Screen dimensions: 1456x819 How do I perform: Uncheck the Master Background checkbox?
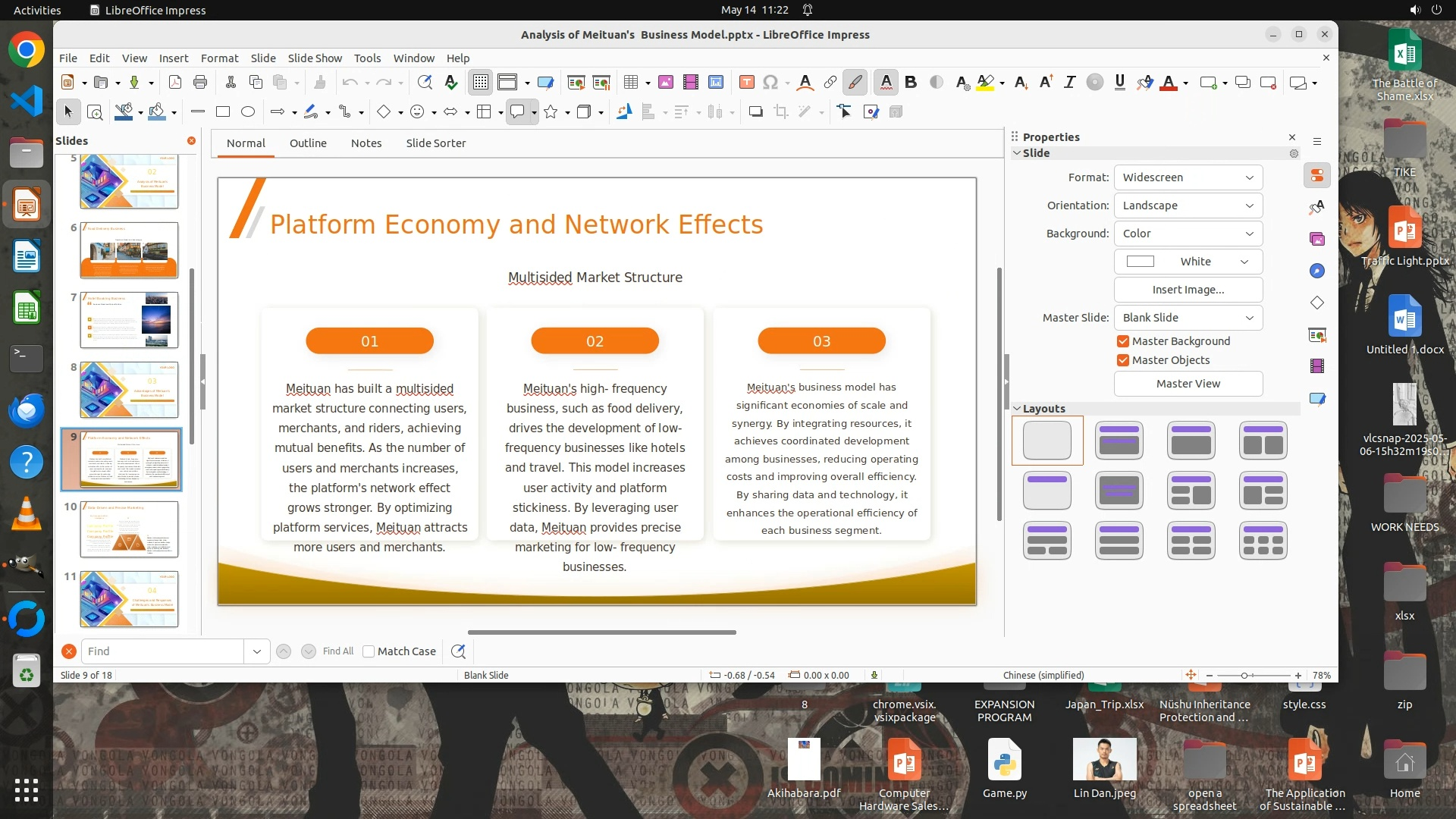click(1123, 341)
